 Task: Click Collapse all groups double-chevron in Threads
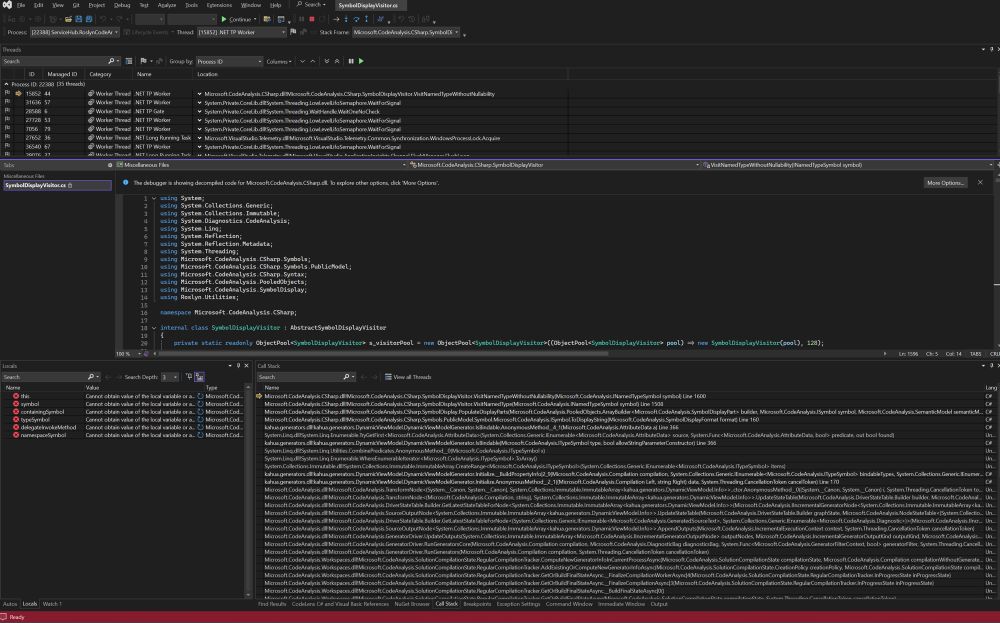click(x=337, y=61)
